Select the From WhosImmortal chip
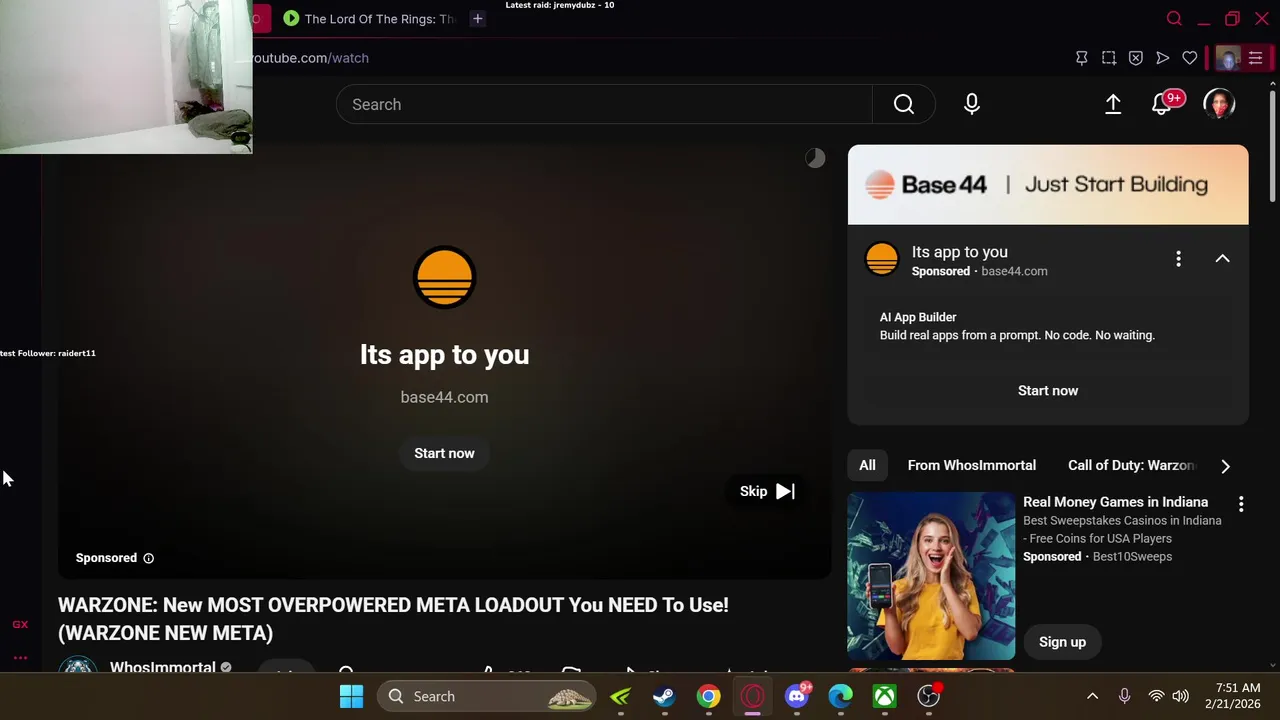Screen dimensions: 1280x720 pos(971,465)
